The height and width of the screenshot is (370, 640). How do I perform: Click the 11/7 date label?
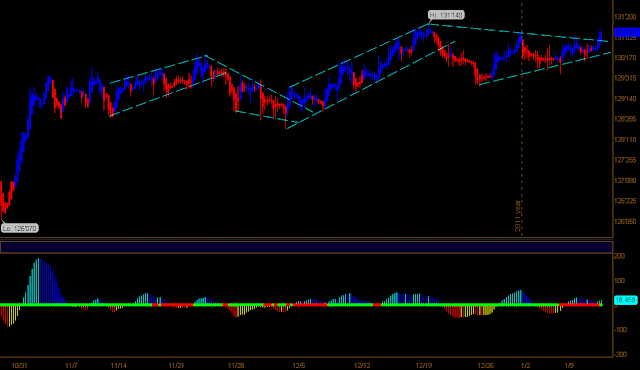[71, 366]
